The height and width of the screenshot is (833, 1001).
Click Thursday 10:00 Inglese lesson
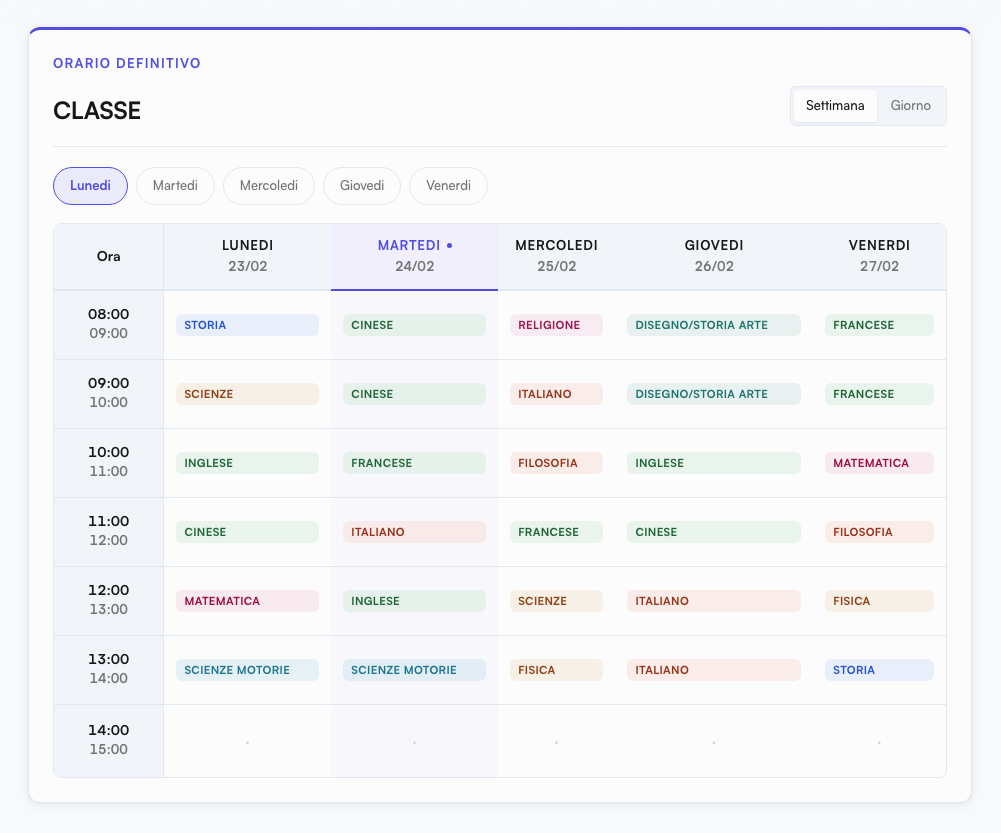point(713,463)
